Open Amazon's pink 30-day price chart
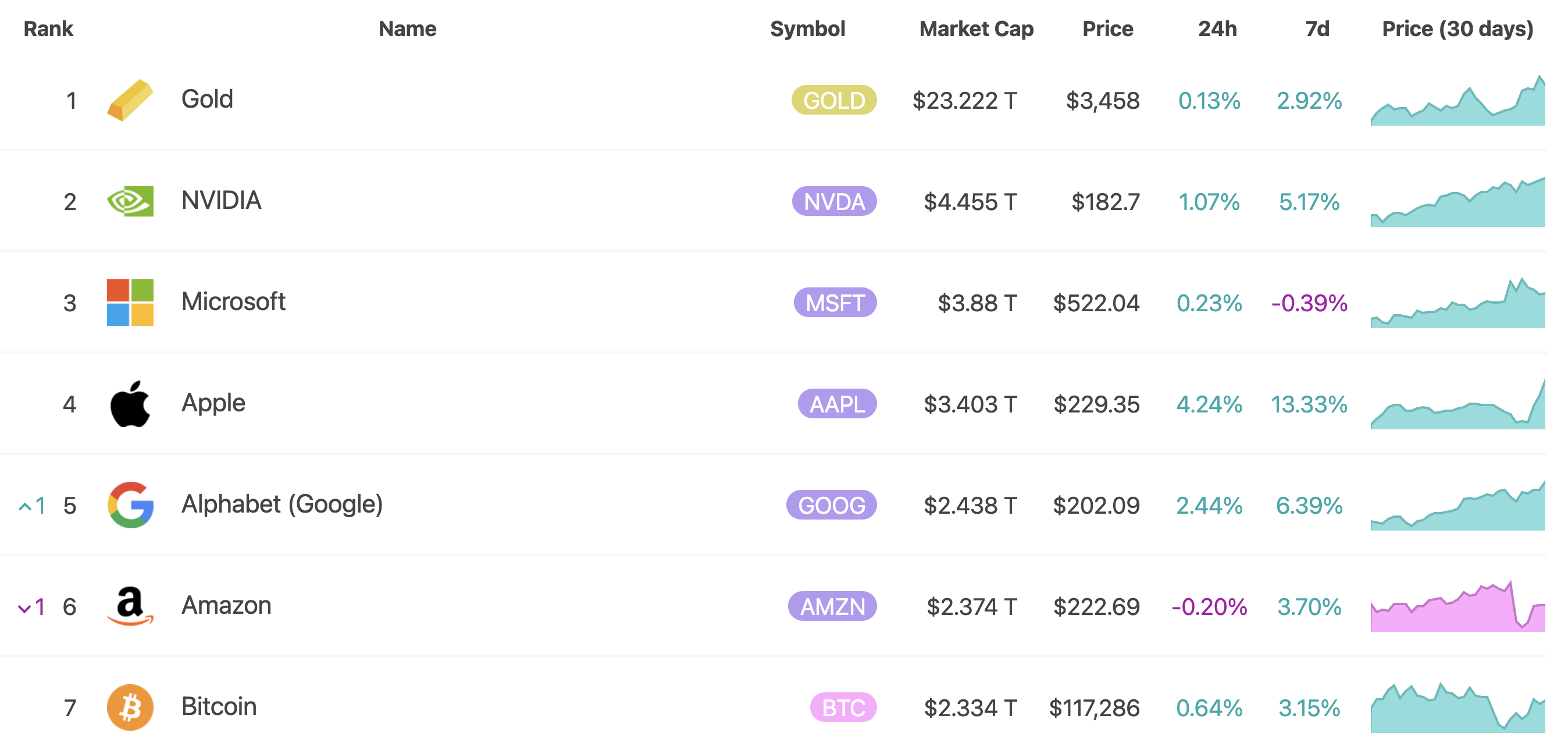 pyautogui.click(x=1457, y=606)
